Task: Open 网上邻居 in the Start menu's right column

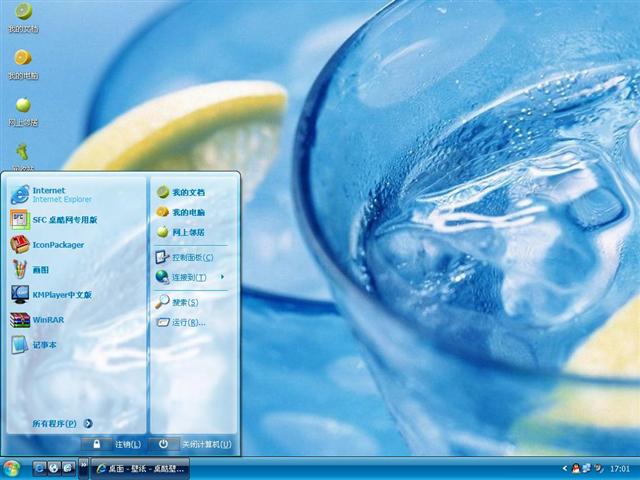Action: point(180,232)
